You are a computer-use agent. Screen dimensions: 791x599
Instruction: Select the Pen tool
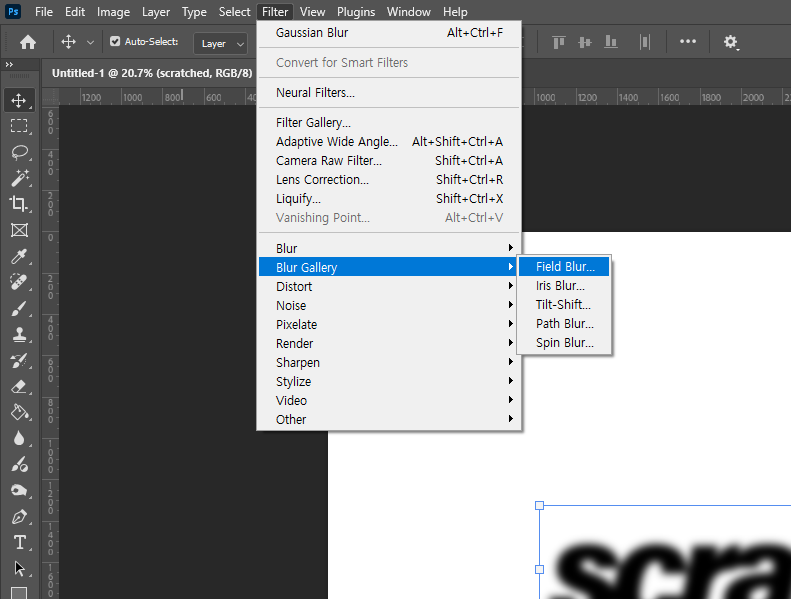(x=19, y=517)
